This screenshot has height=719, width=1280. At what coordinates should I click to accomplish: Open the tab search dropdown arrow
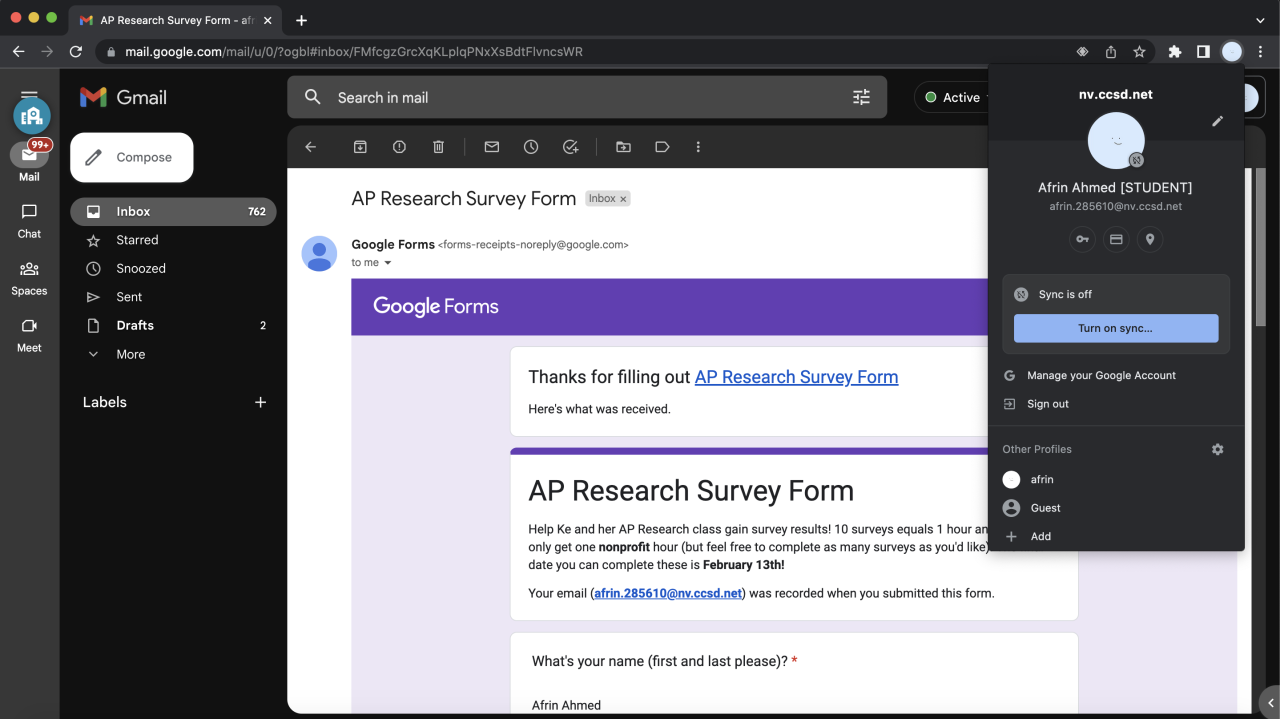point(1260,20)
